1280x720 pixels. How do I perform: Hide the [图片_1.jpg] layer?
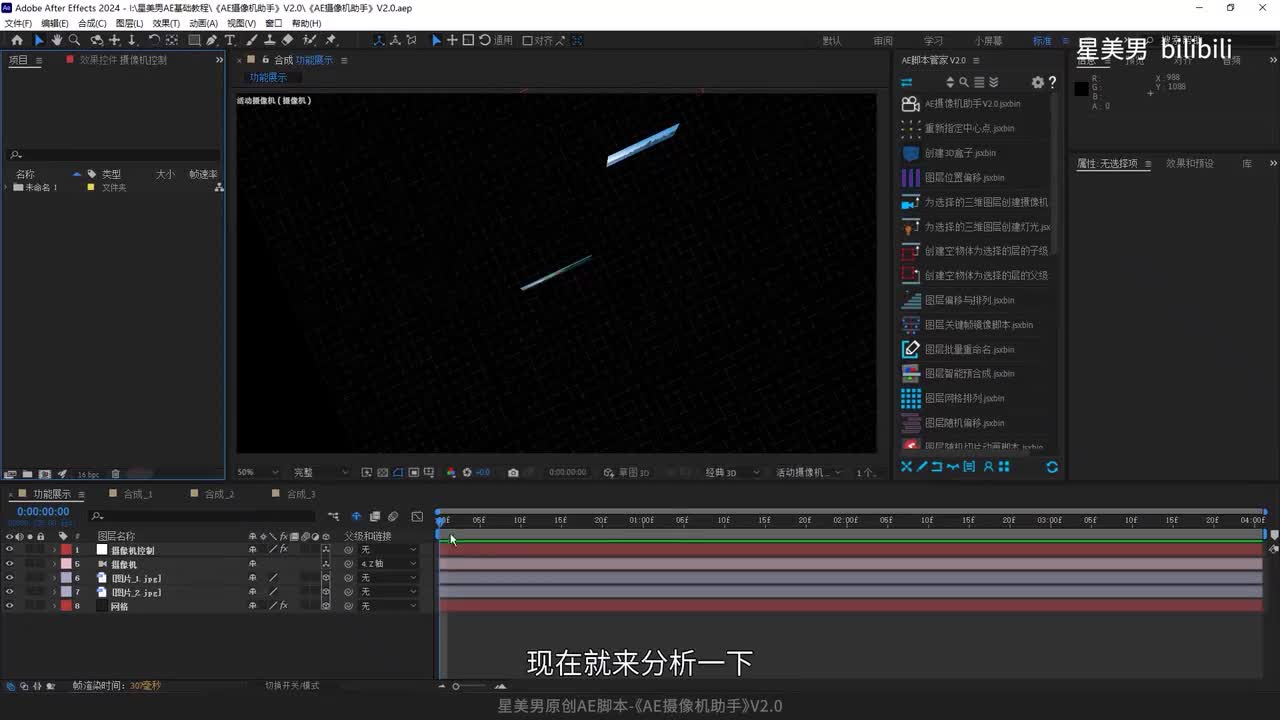10,578
